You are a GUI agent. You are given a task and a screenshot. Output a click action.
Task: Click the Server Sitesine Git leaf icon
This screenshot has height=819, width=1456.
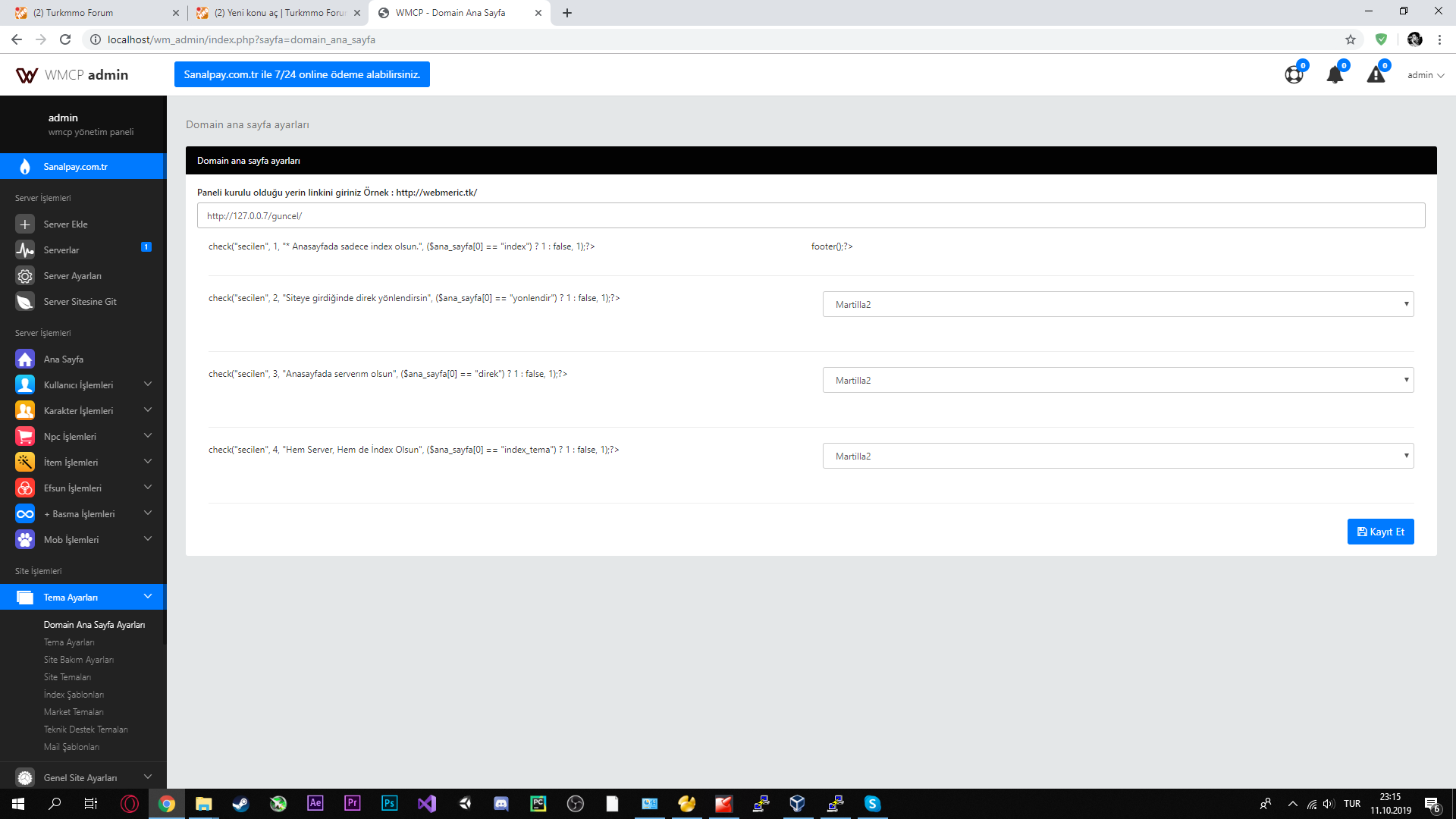[25, 302]
